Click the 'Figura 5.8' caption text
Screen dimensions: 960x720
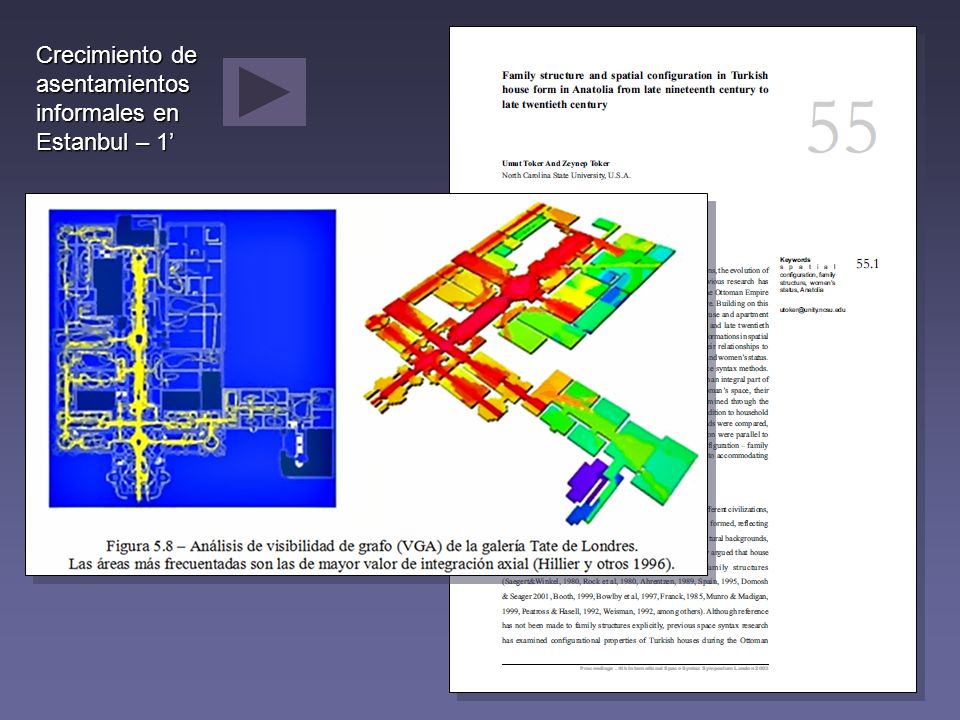pyautogui.click(x=372, y=546)
